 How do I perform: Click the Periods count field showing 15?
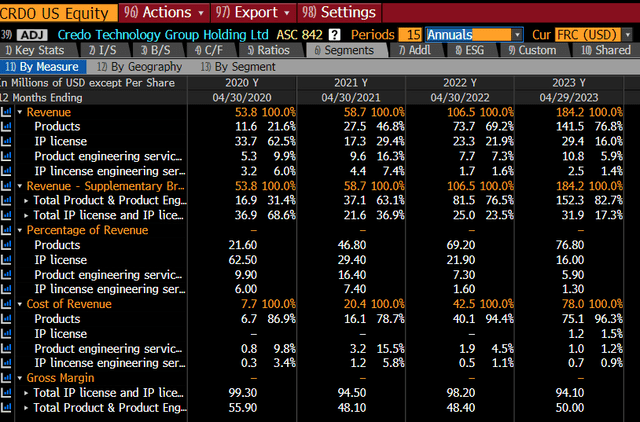(x=410, y=35)
